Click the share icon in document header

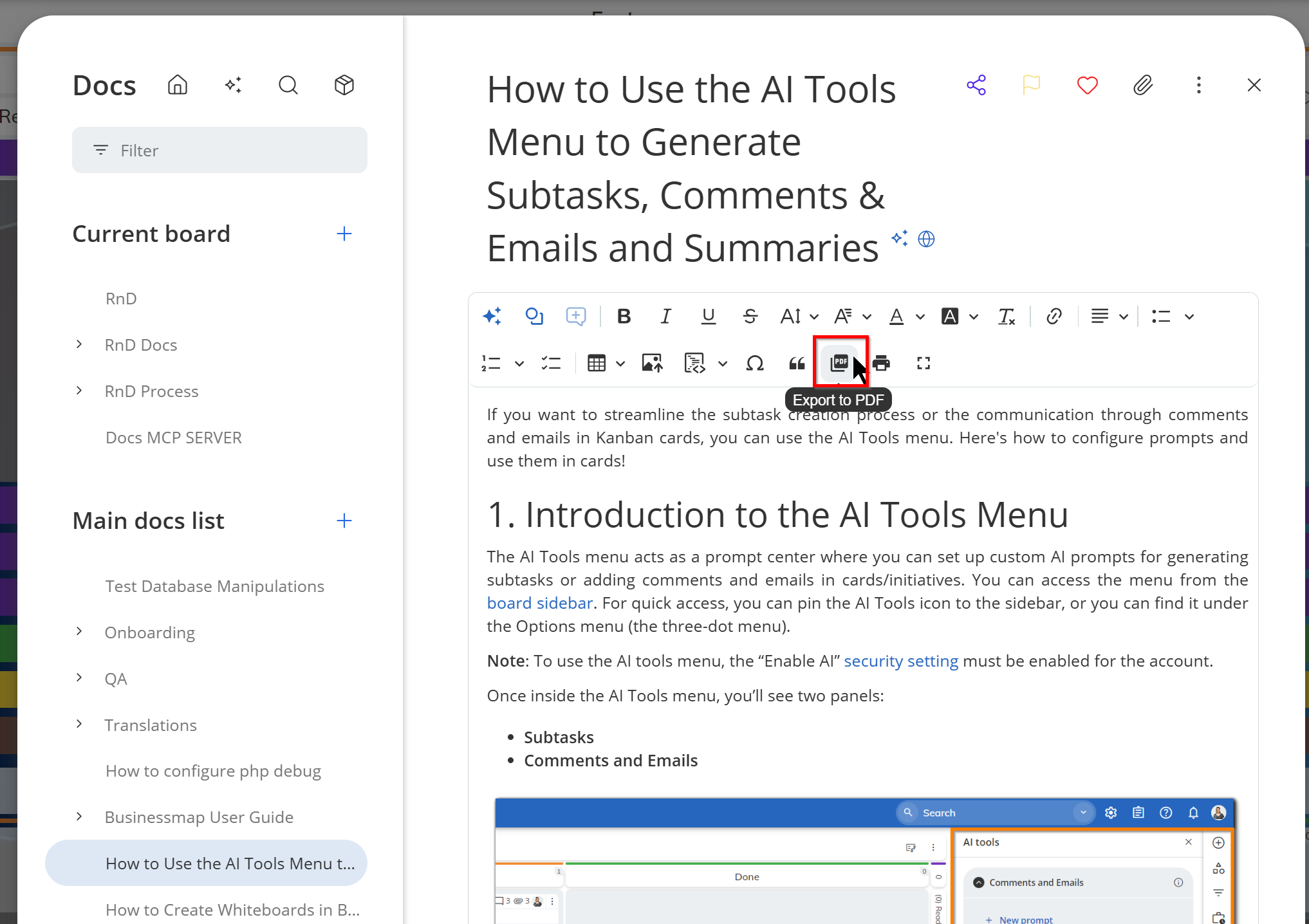(x=976, y=85)
